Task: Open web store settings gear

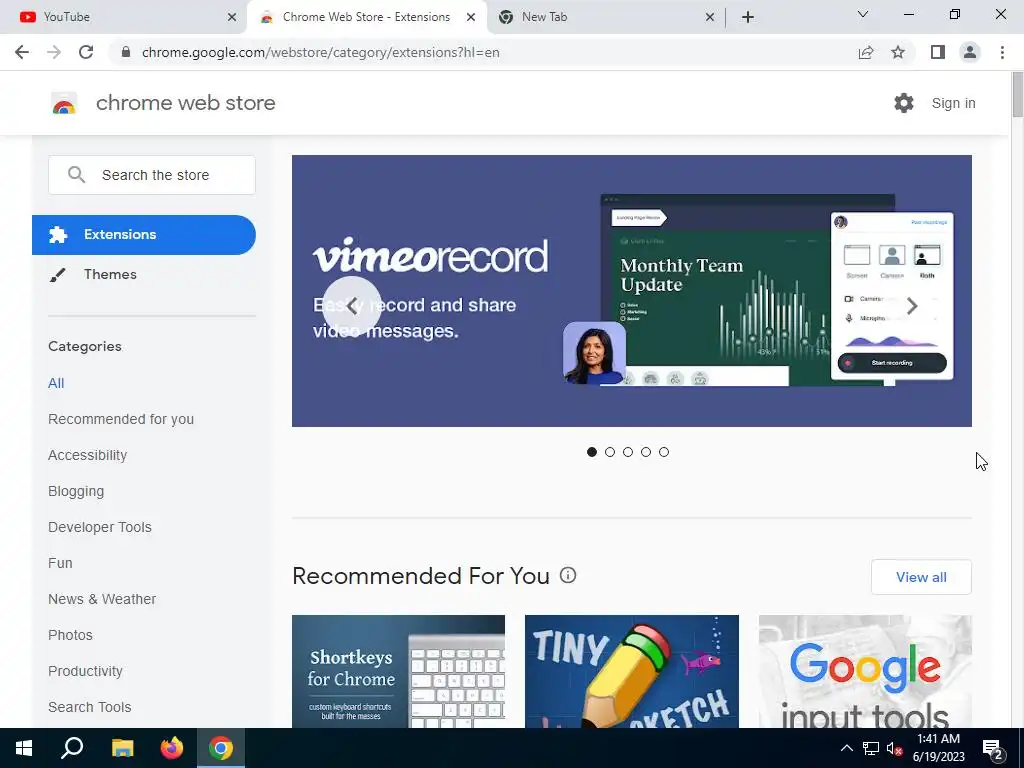Action: click(904, 103)
